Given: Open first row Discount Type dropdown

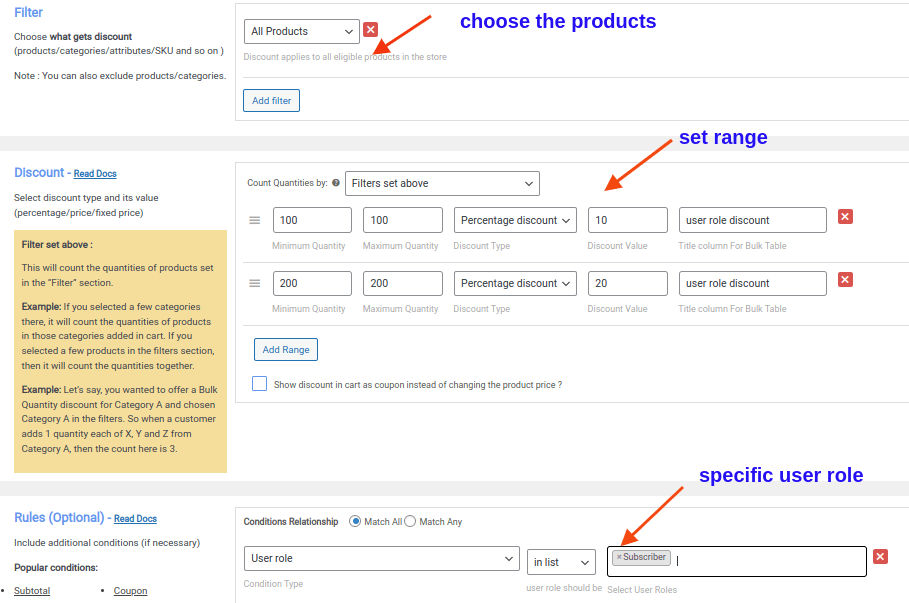Looking at the screenshot, I should click(x=515, y=220).
